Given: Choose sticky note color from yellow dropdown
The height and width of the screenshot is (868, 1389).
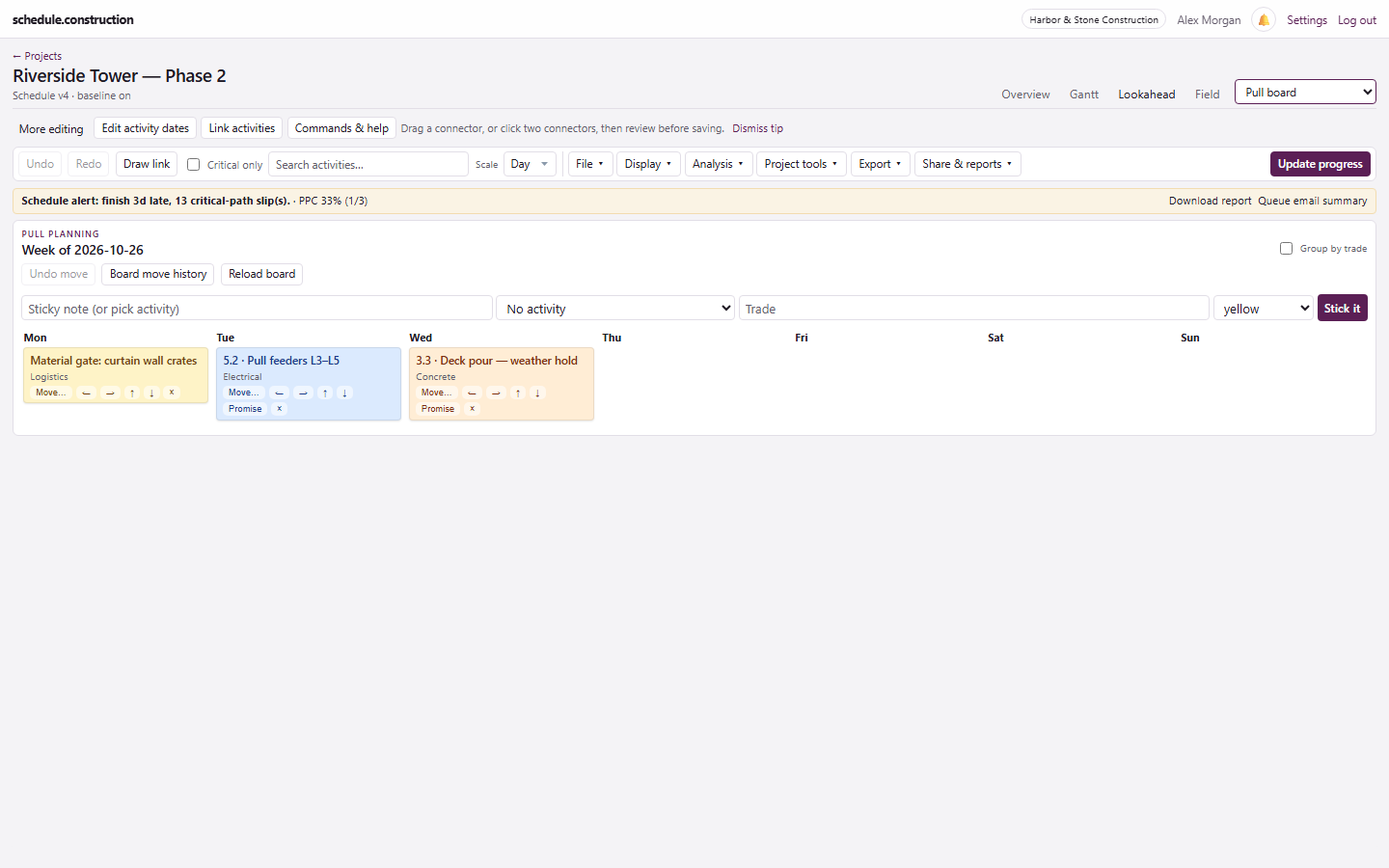Looking at the screenshot, I should tap(1264, 309).
